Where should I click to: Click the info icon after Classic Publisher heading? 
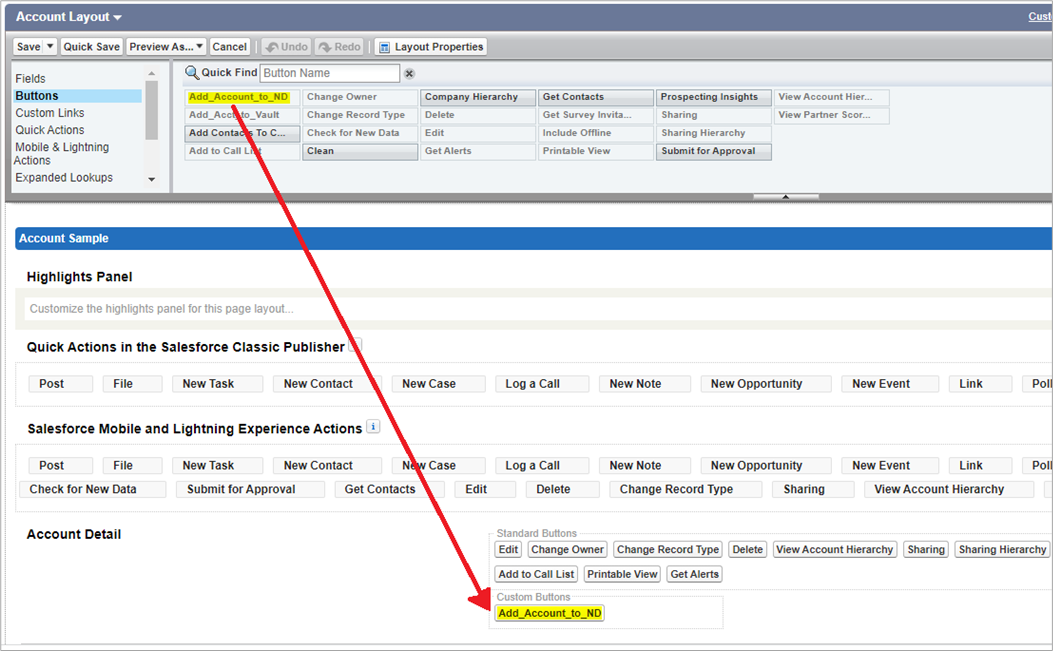coord(353,344)
